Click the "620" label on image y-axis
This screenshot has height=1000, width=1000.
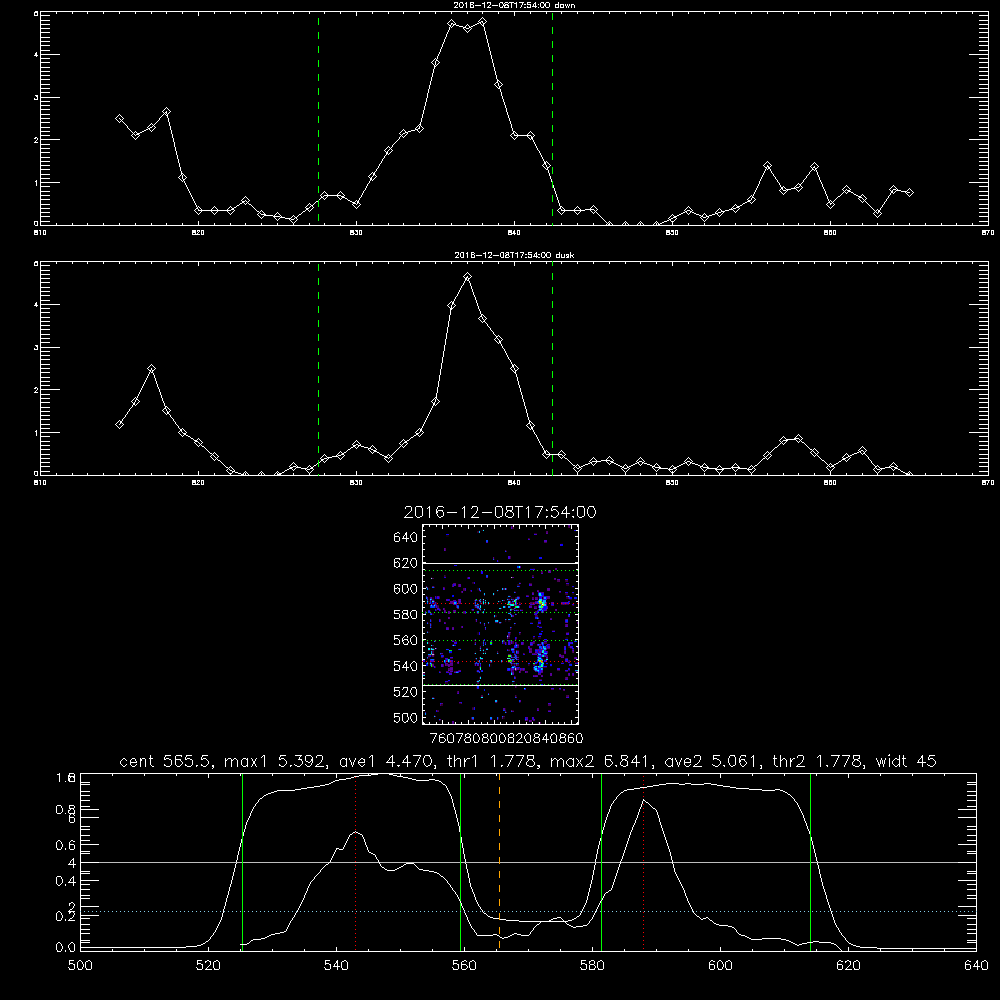pyautogui.click(x=406, y=563)
